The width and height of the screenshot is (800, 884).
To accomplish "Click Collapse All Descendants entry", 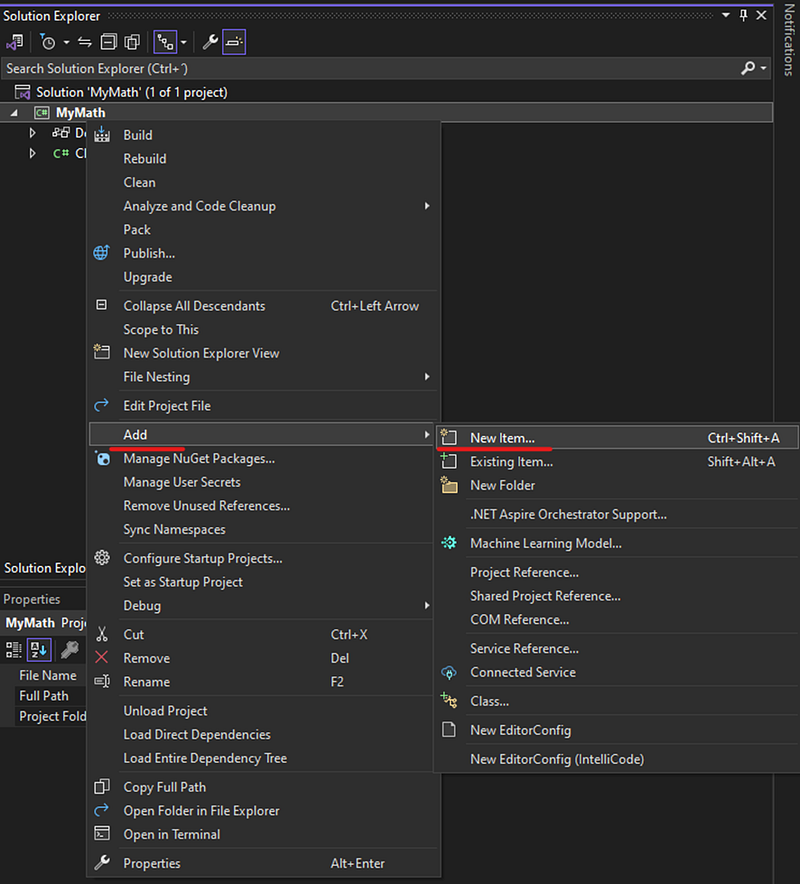I will point(263,306).
